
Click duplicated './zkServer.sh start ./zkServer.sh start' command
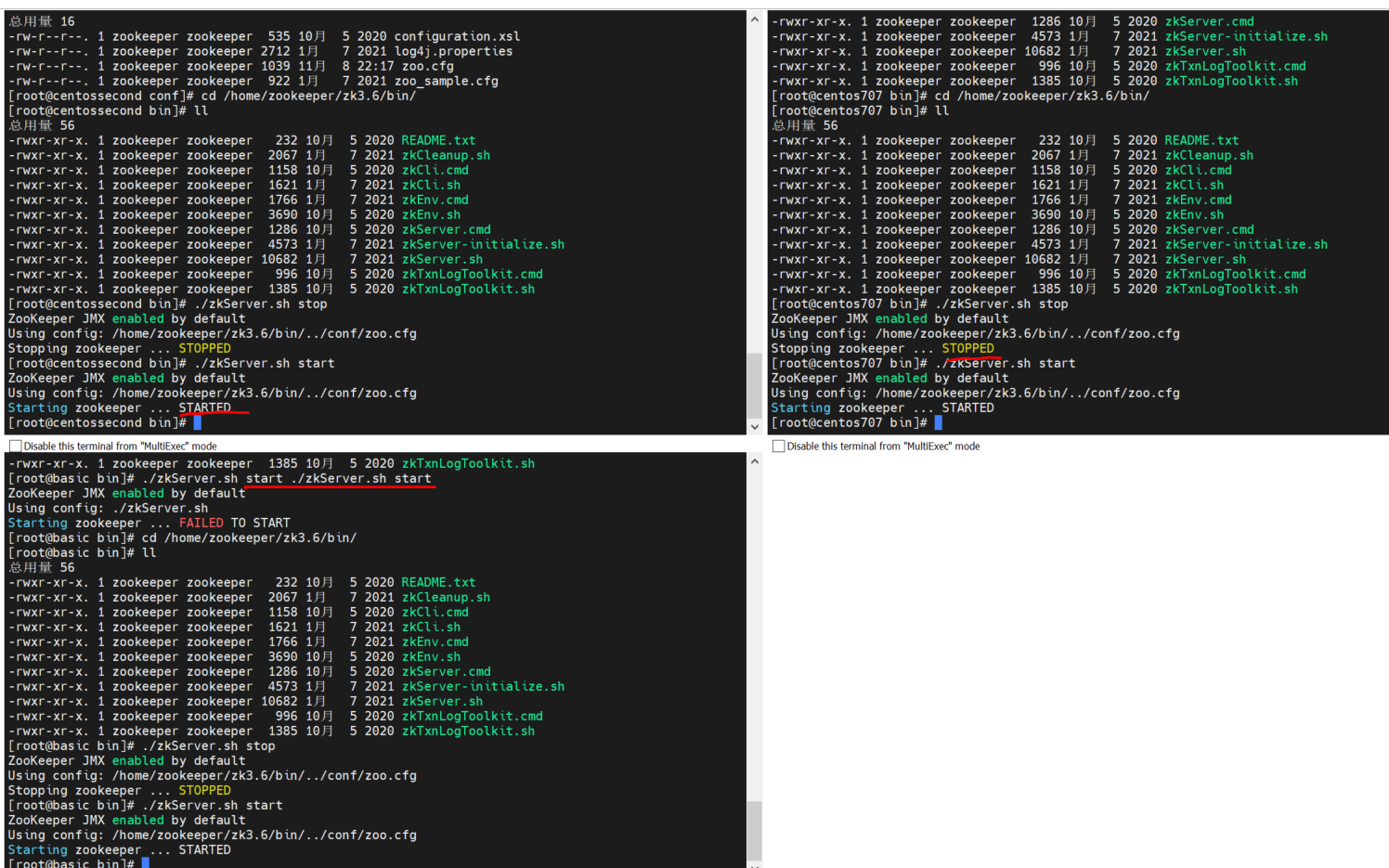point(286,478)
